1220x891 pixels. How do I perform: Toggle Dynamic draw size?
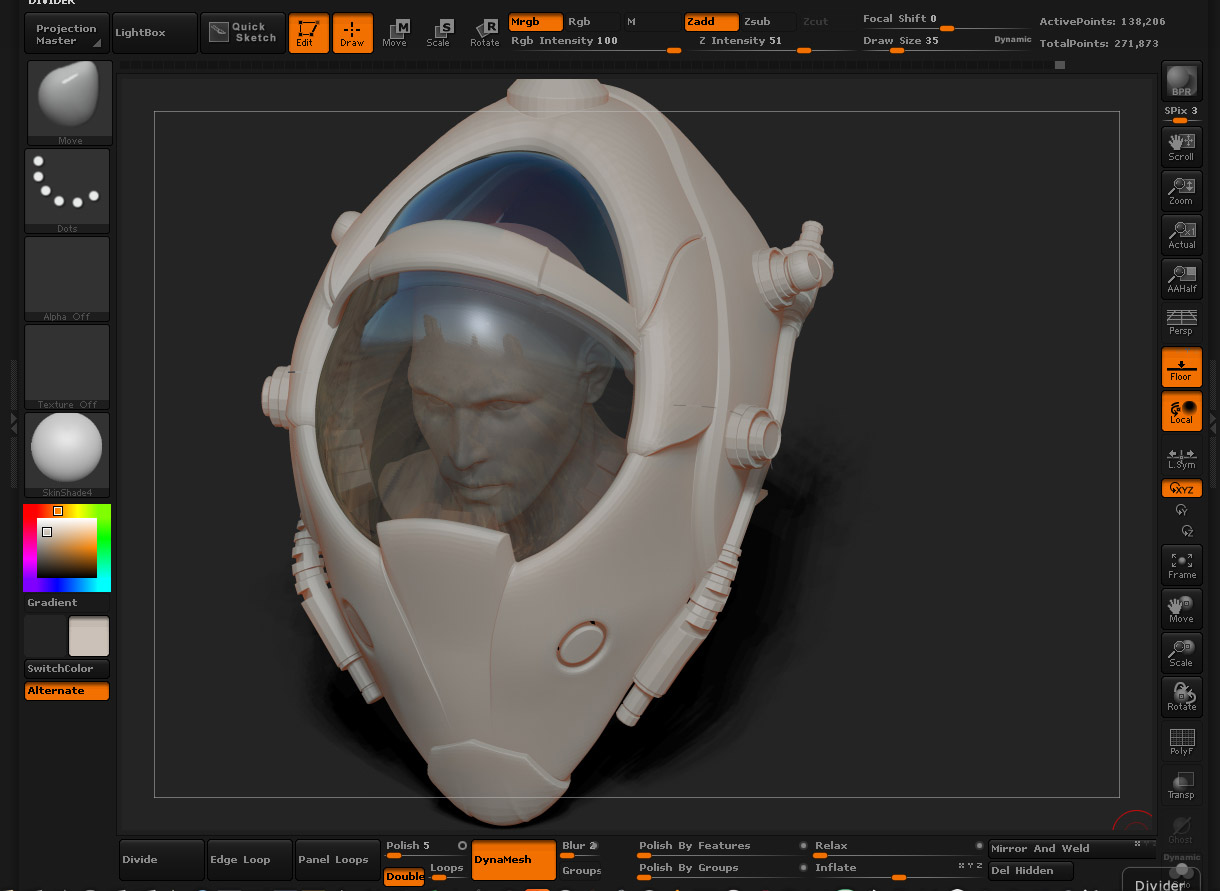pos(1013,40)
